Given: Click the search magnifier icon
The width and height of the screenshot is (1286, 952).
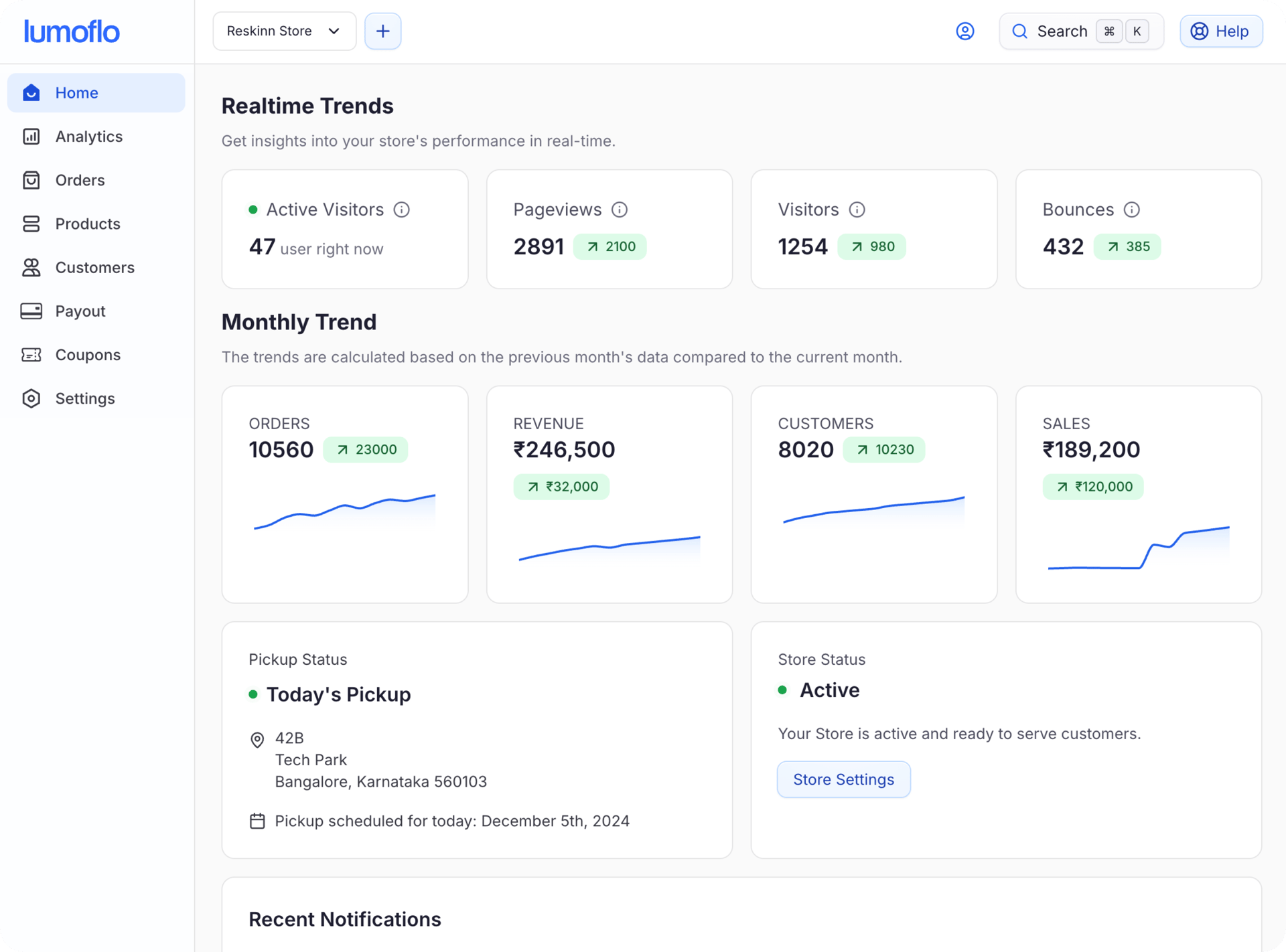Looking at the screenshot, I should coord(1019,31).
